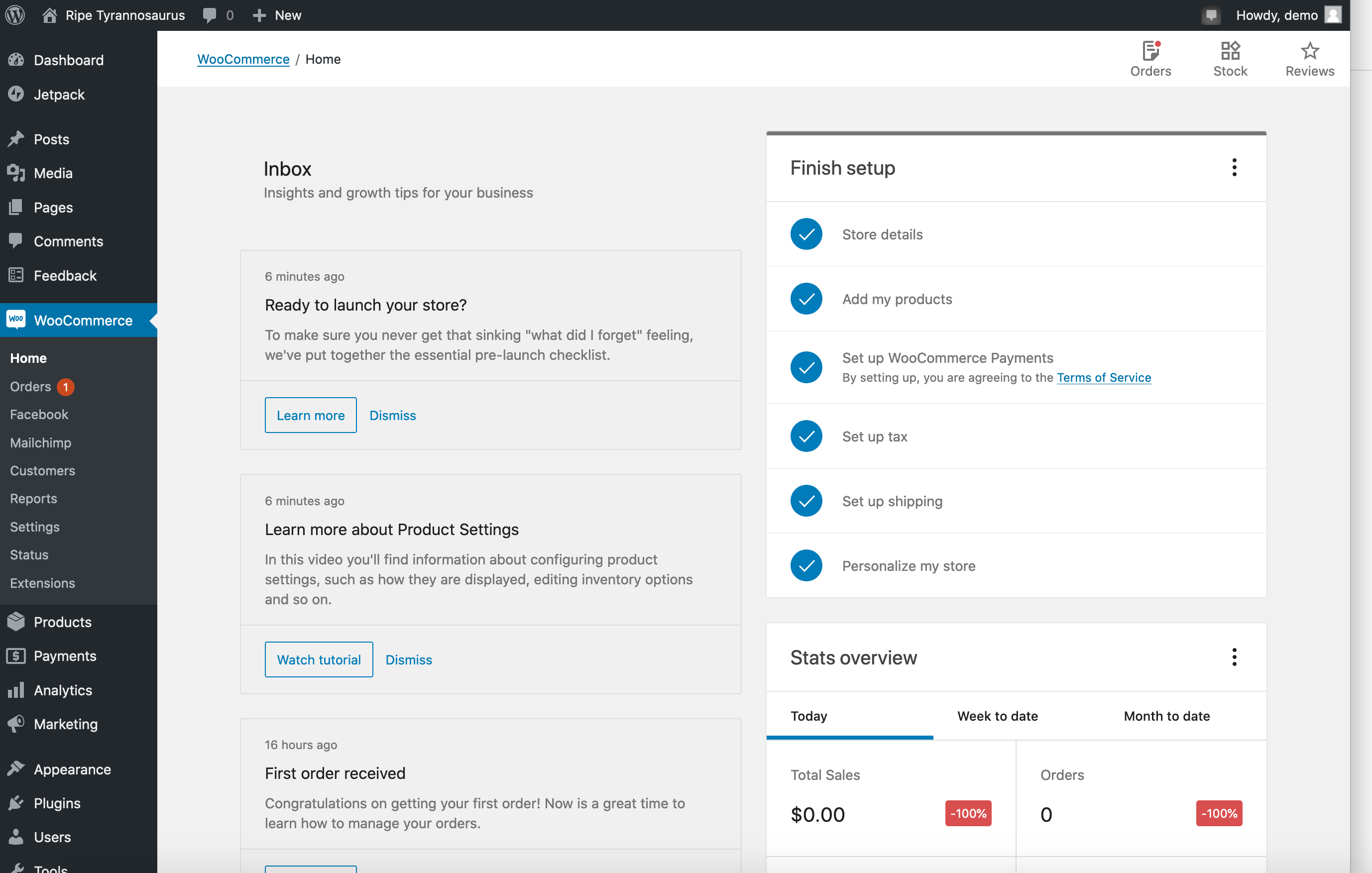Click the Feedback icon in sidebar
Screen dimensions: 1372x873
(16, 275)
